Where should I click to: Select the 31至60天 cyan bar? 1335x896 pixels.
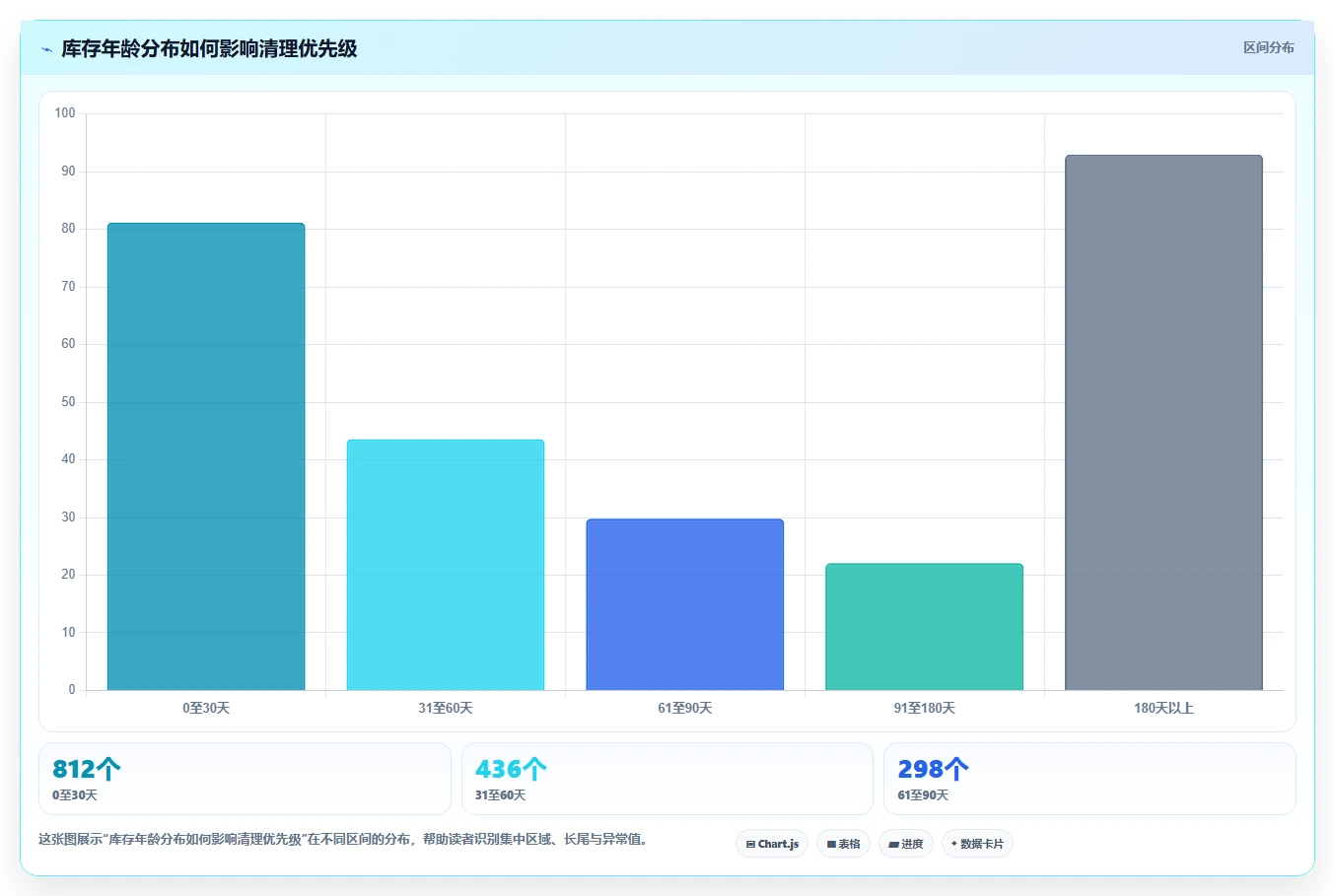pyautogui.click(x=446, y=565)
